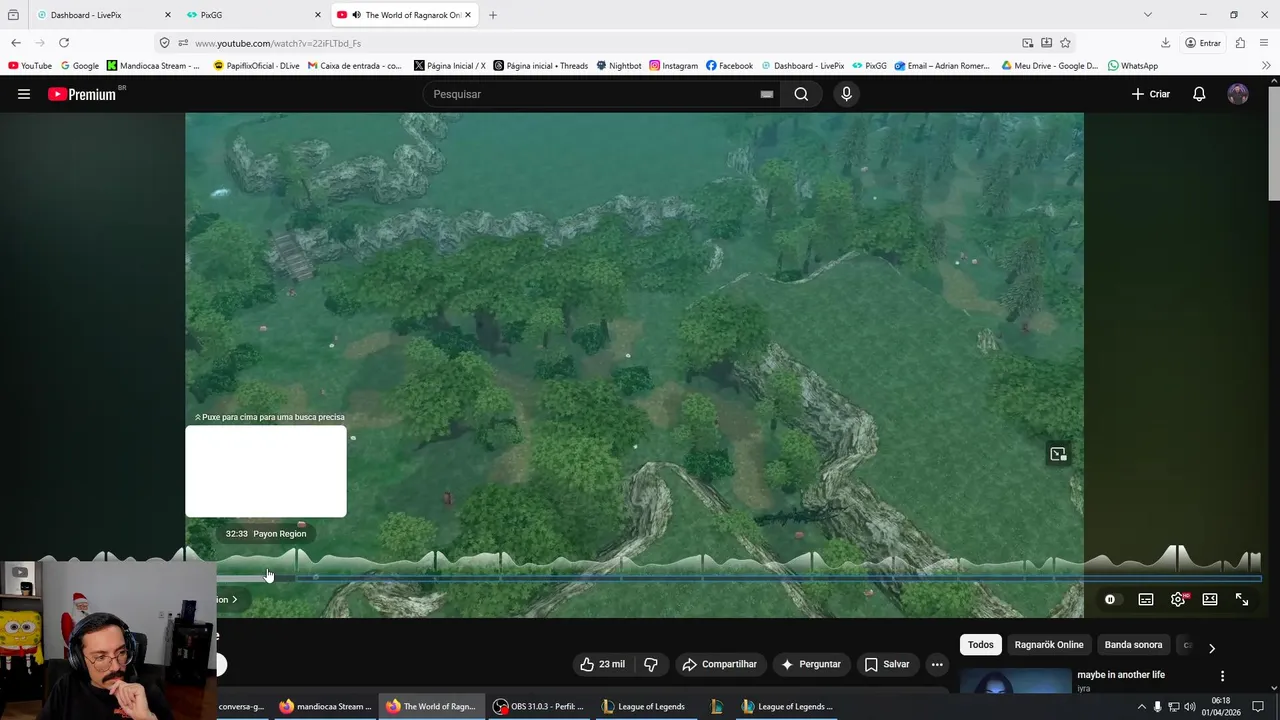Viewport: 1280px width, 720px height.
Task: Click Entrar sign-in button in toolbar
Action: (x=1203, y=43)
